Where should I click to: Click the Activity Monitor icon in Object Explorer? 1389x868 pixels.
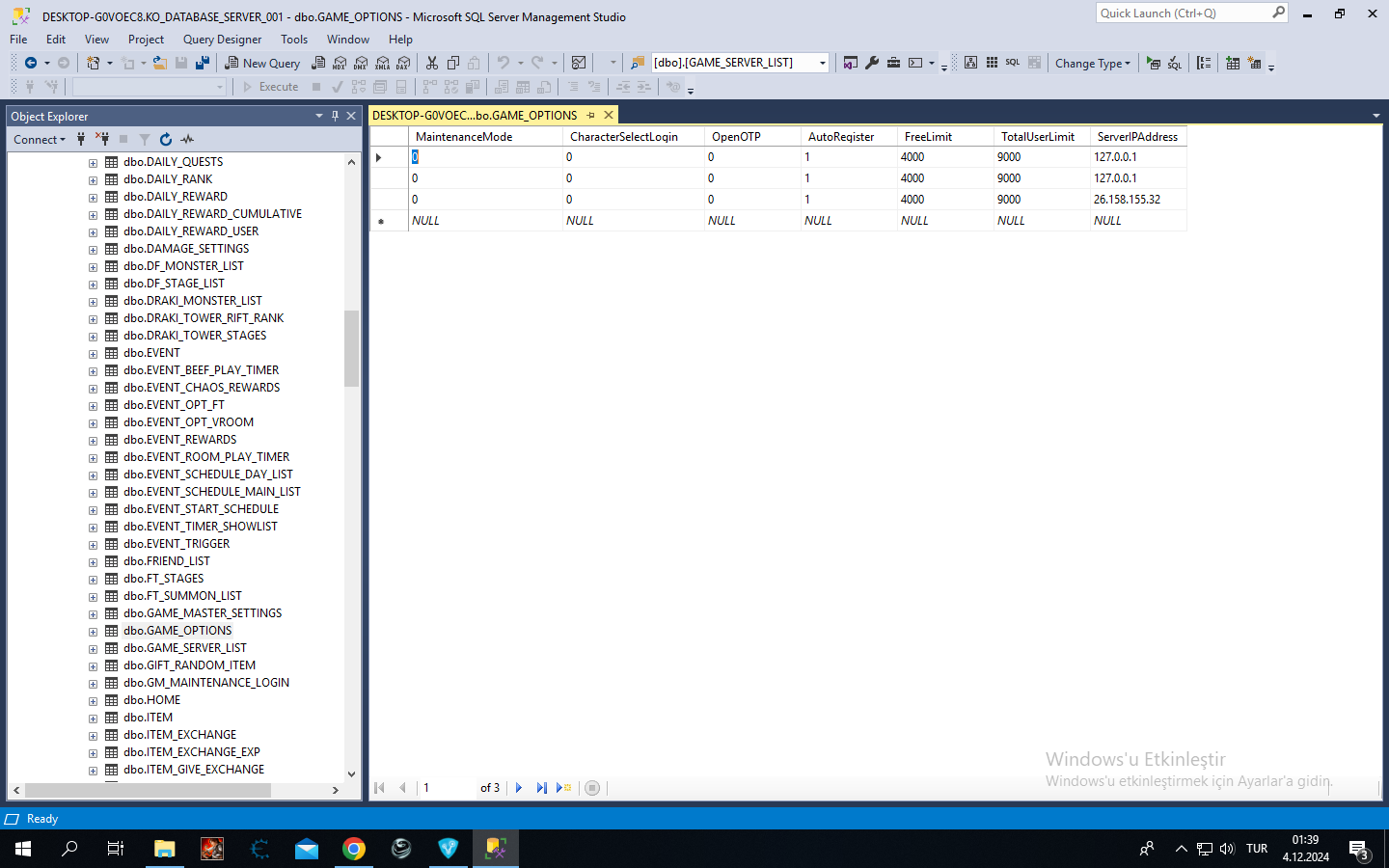click(x=187, y=139)
